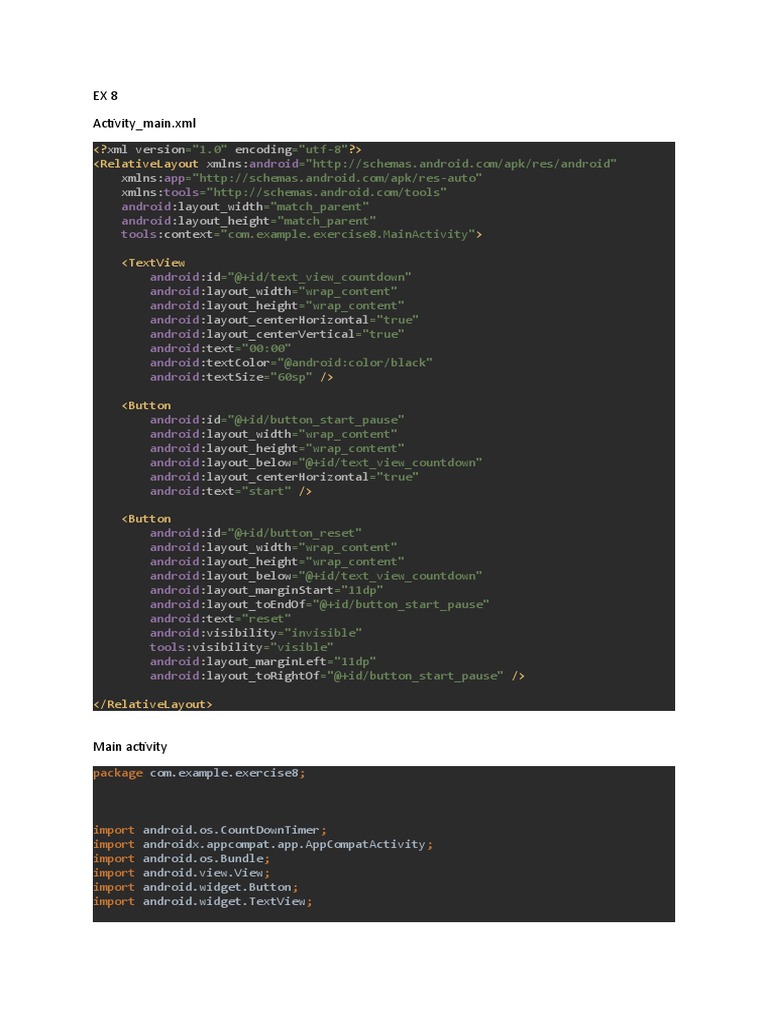
Task: Click the xml version declaration line
Action: [227, 149]
